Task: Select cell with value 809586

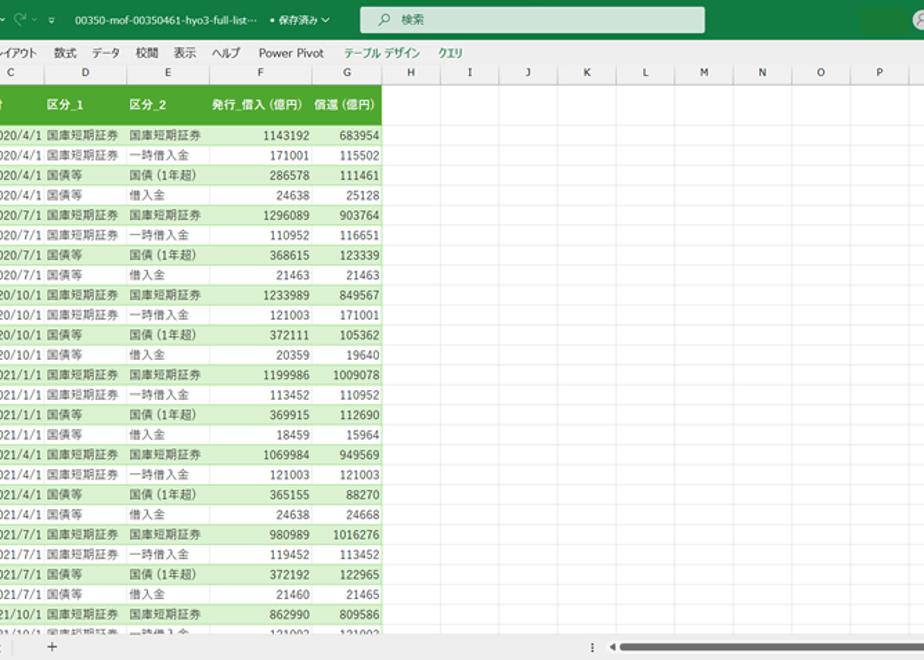Action: (x=347, y=615)
